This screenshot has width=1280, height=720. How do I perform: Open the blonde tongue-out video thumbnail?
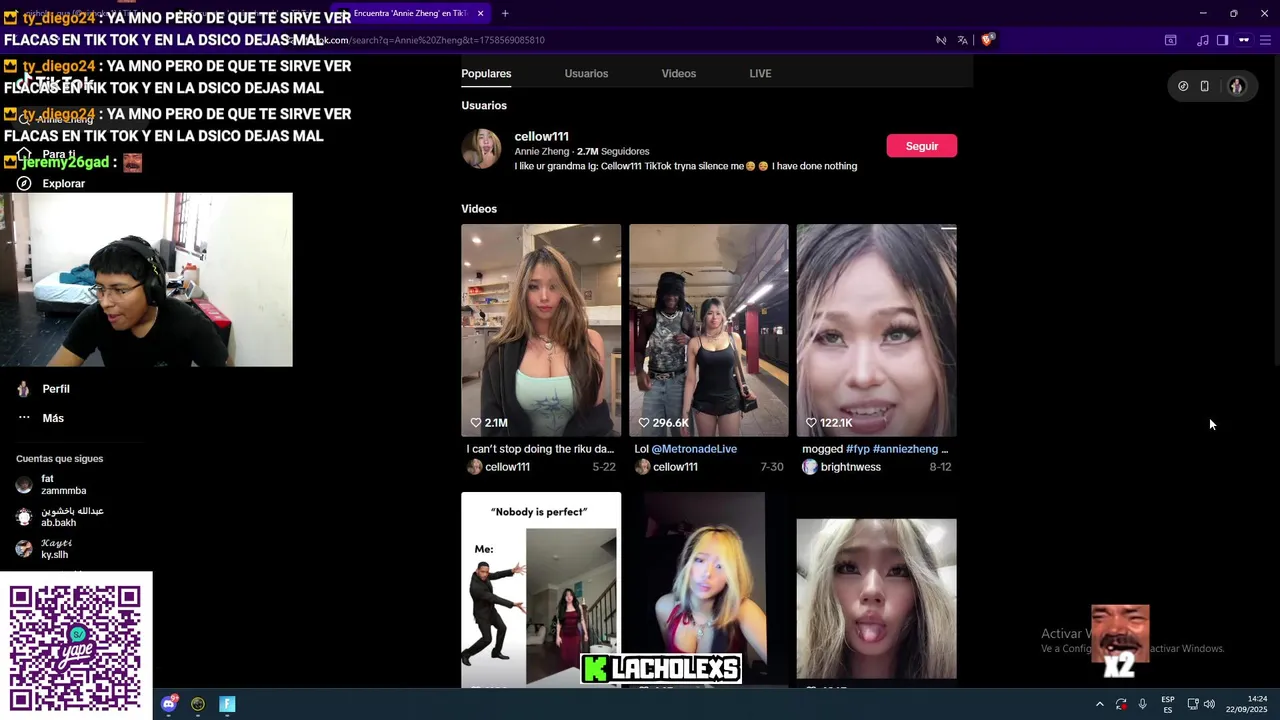point(876,598)
